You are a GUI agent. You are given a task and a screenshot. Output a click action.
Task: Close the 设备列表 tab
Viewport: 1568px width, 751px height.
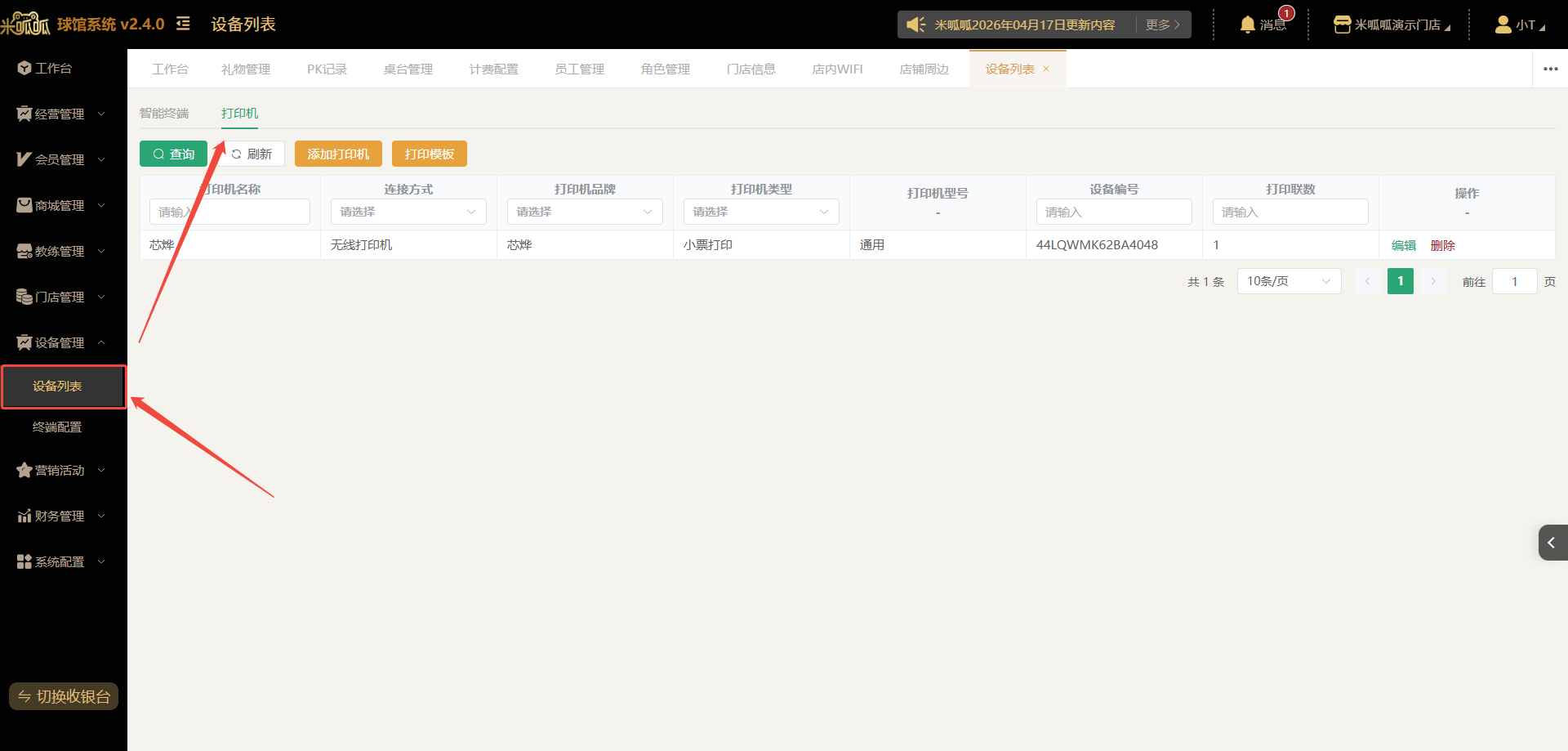click(1046, 69)
